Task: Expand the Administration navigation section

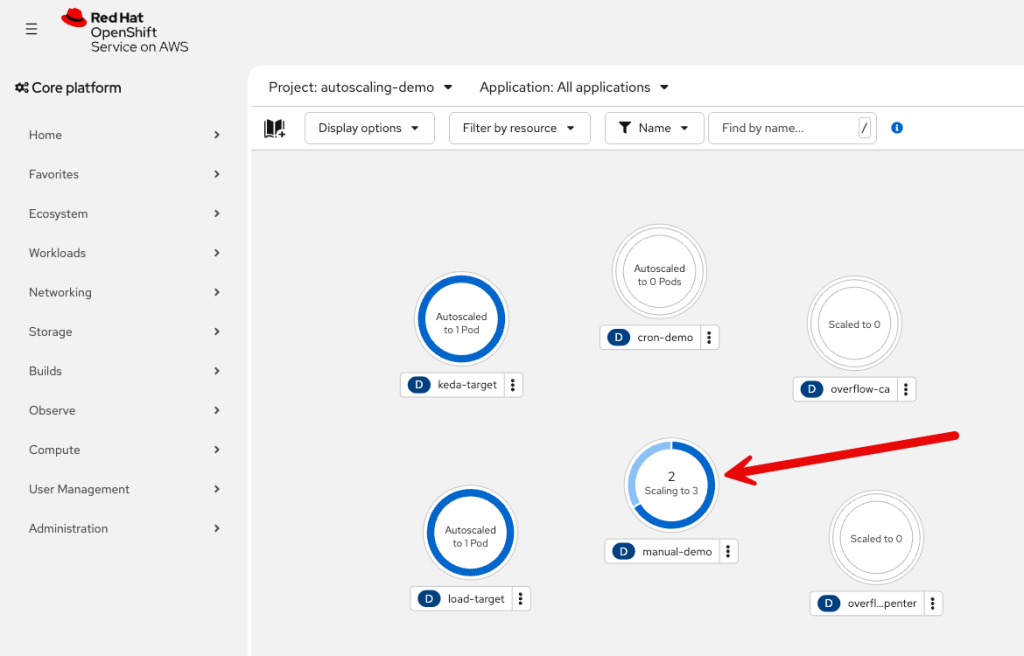Action: pyautogui.click(x=124, y=528)
